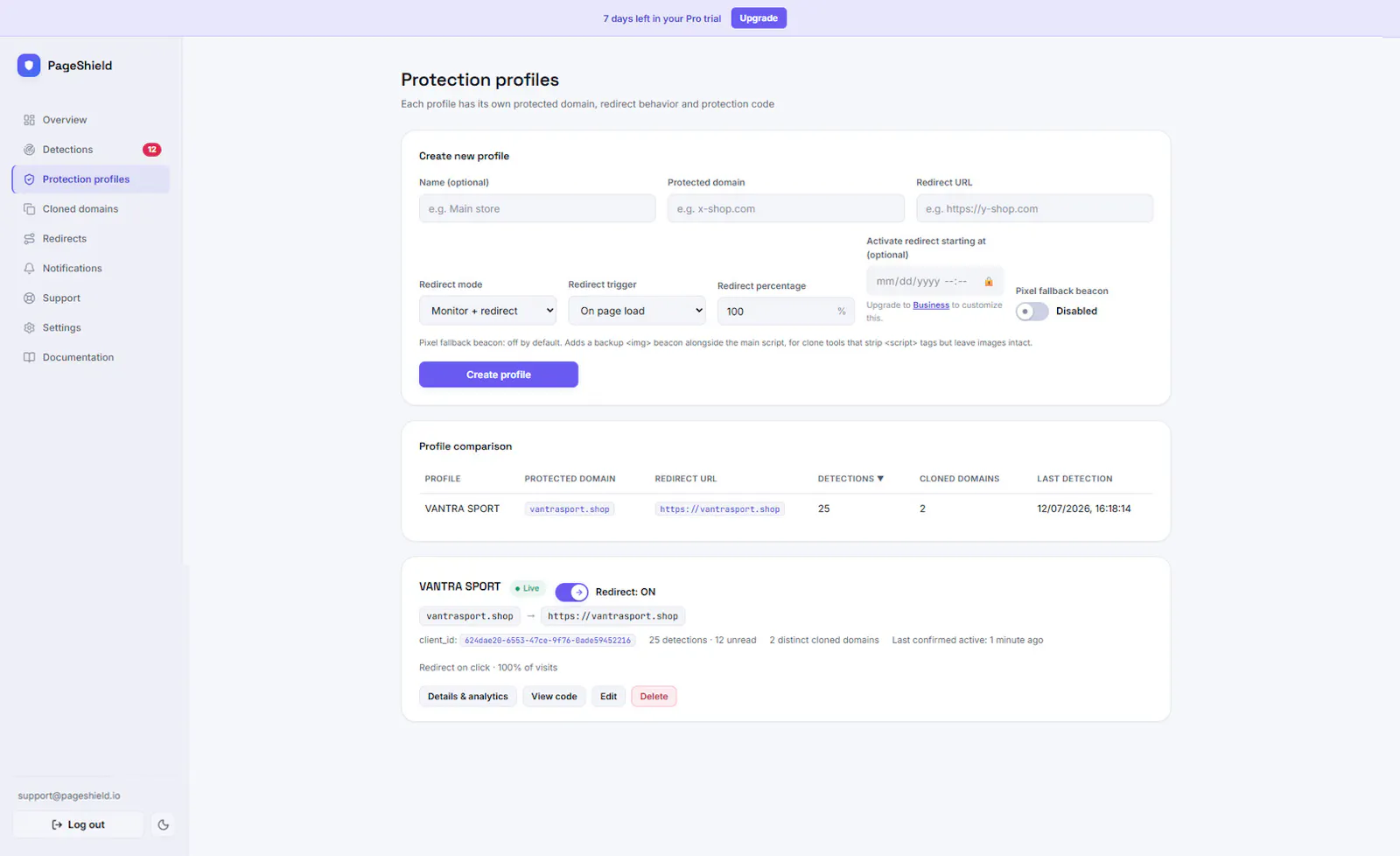Click the Settings gear icon
This screenshot has width=1400, height=856.
(29, 328)
